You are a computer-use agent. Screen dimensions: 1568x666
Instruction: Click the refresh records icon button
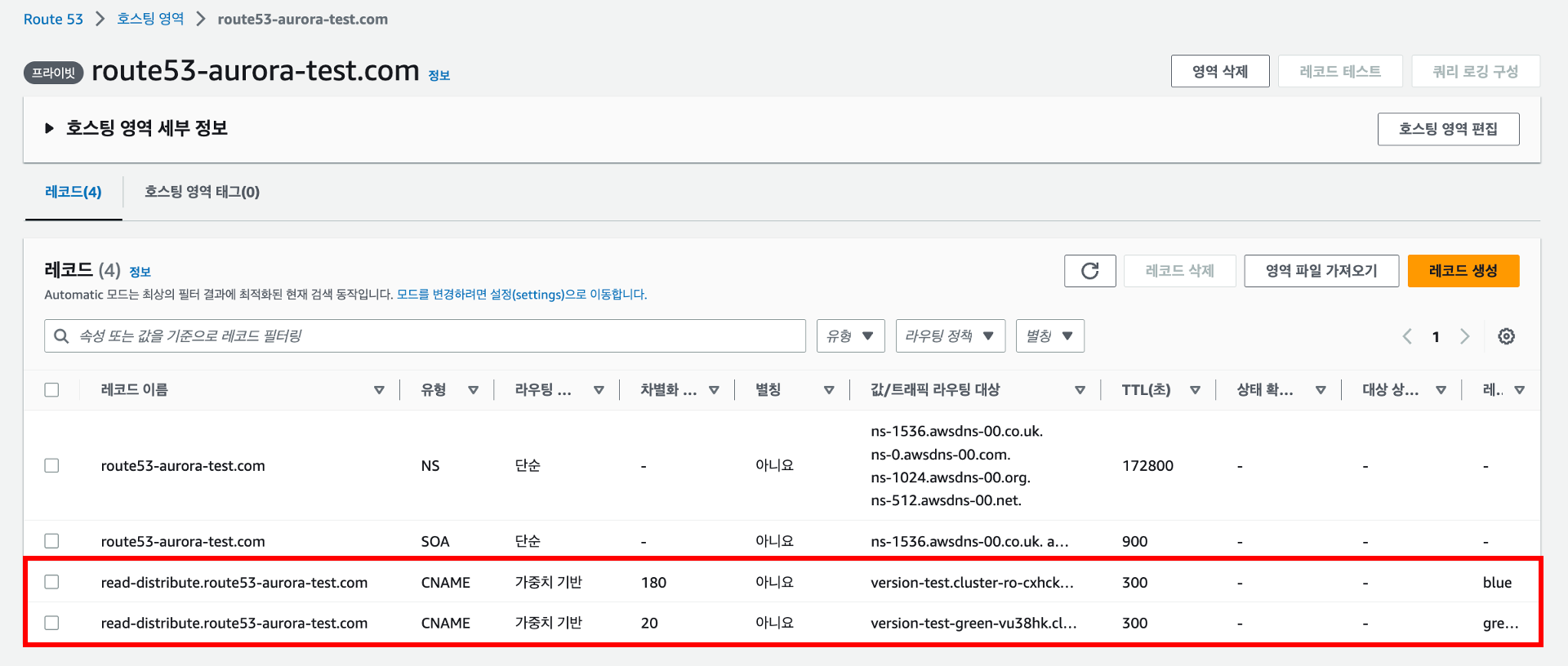point(1089,271)
